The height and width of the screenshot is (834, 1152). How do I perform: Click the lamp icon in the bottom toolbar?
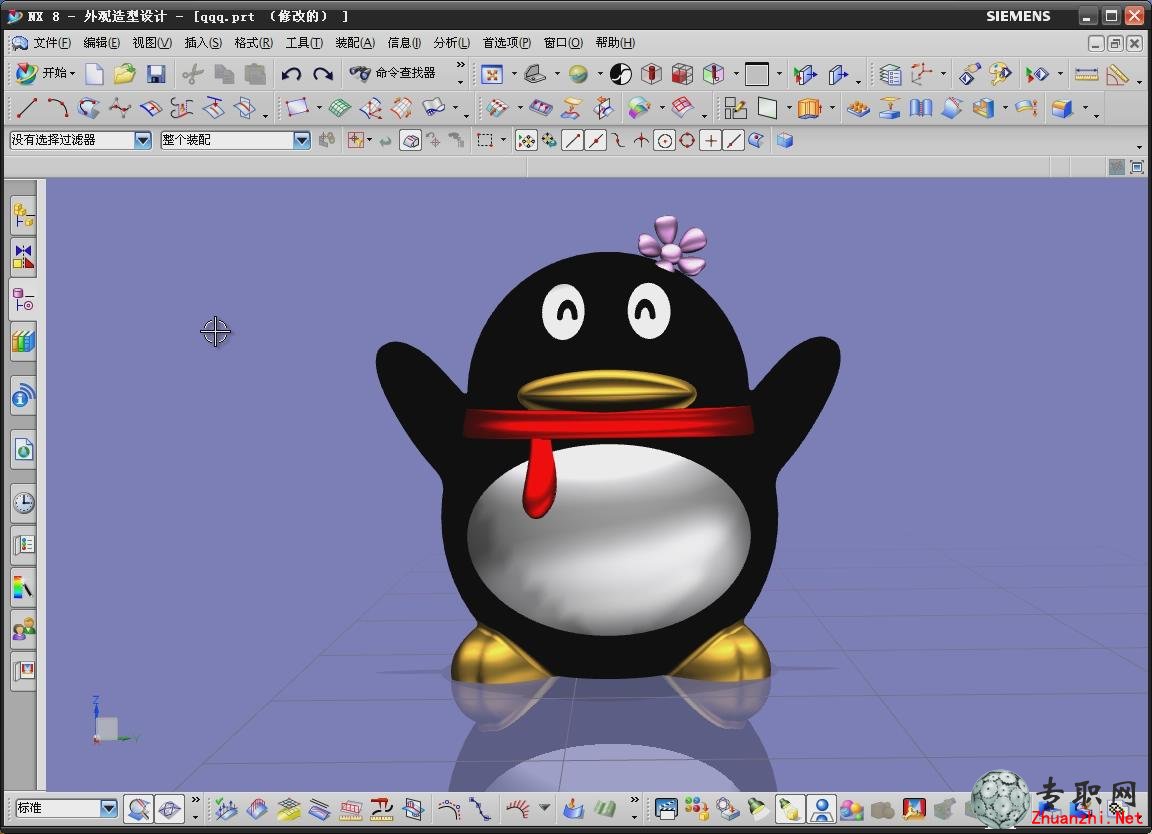[x=757, y=810]
